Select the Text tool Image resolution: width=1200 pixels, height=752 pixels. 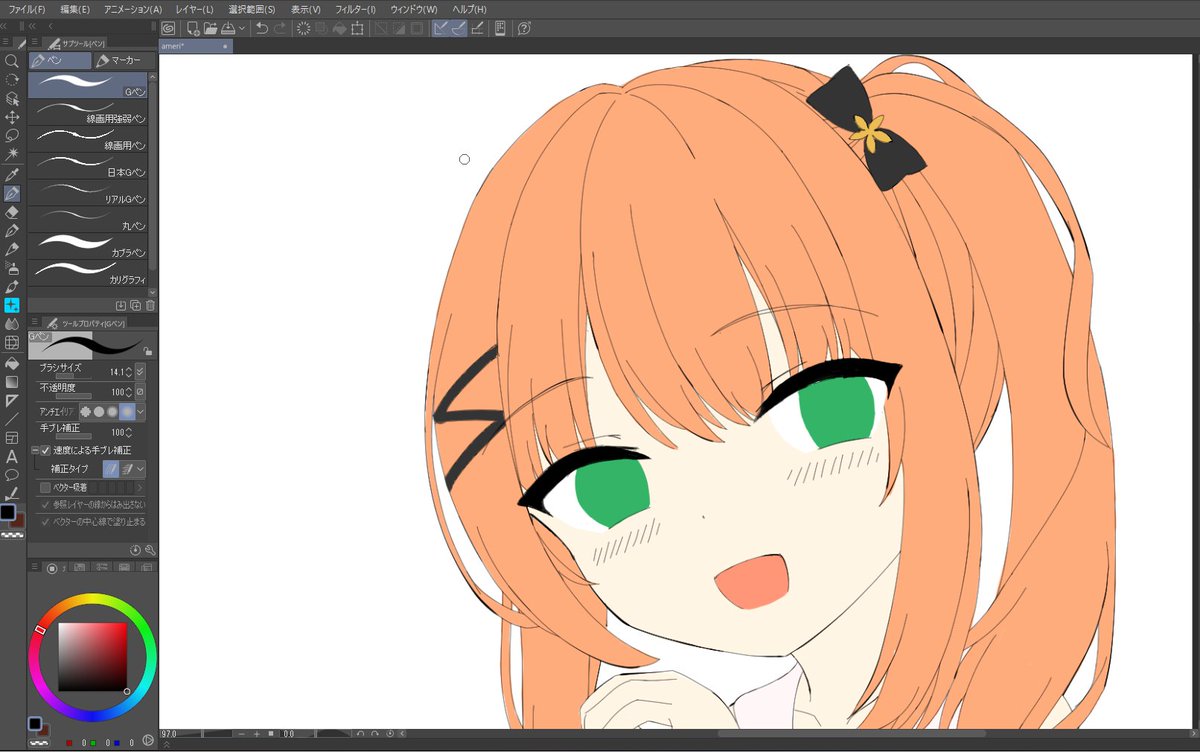tap(12, 456)
